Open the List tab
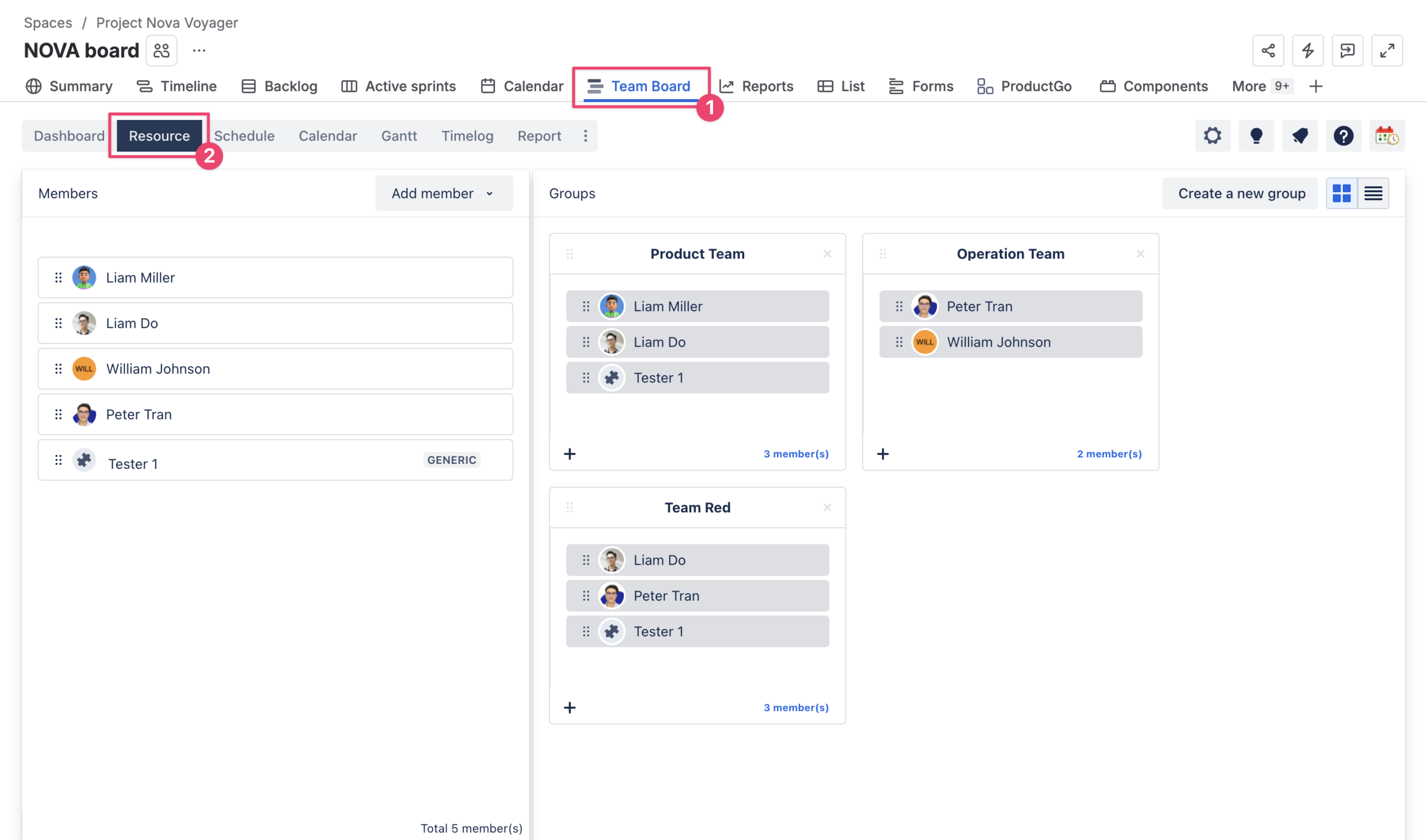Screen dimensions: 1427x840 click(x=841, y=86)
